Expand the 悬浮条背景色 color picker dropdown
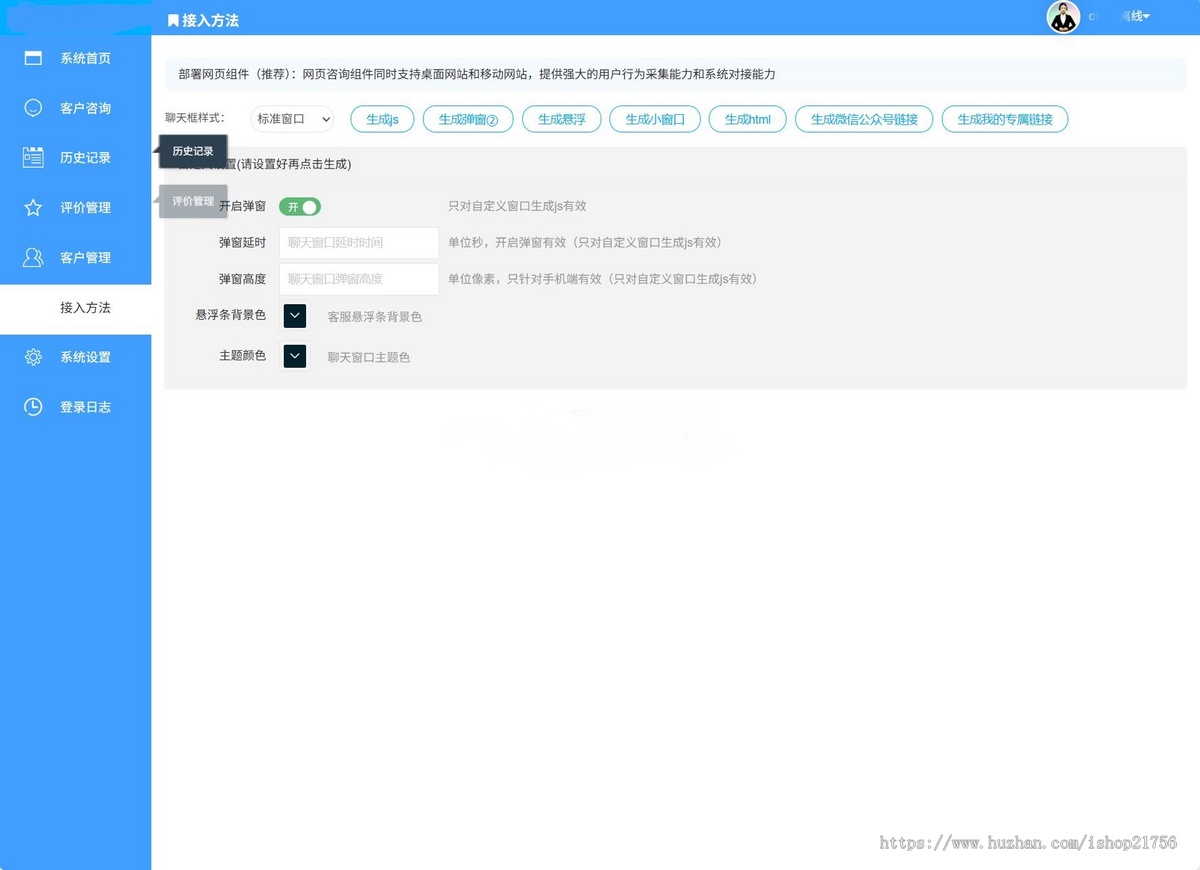This screenshot has height=870, width=1200. coord(295,316)
